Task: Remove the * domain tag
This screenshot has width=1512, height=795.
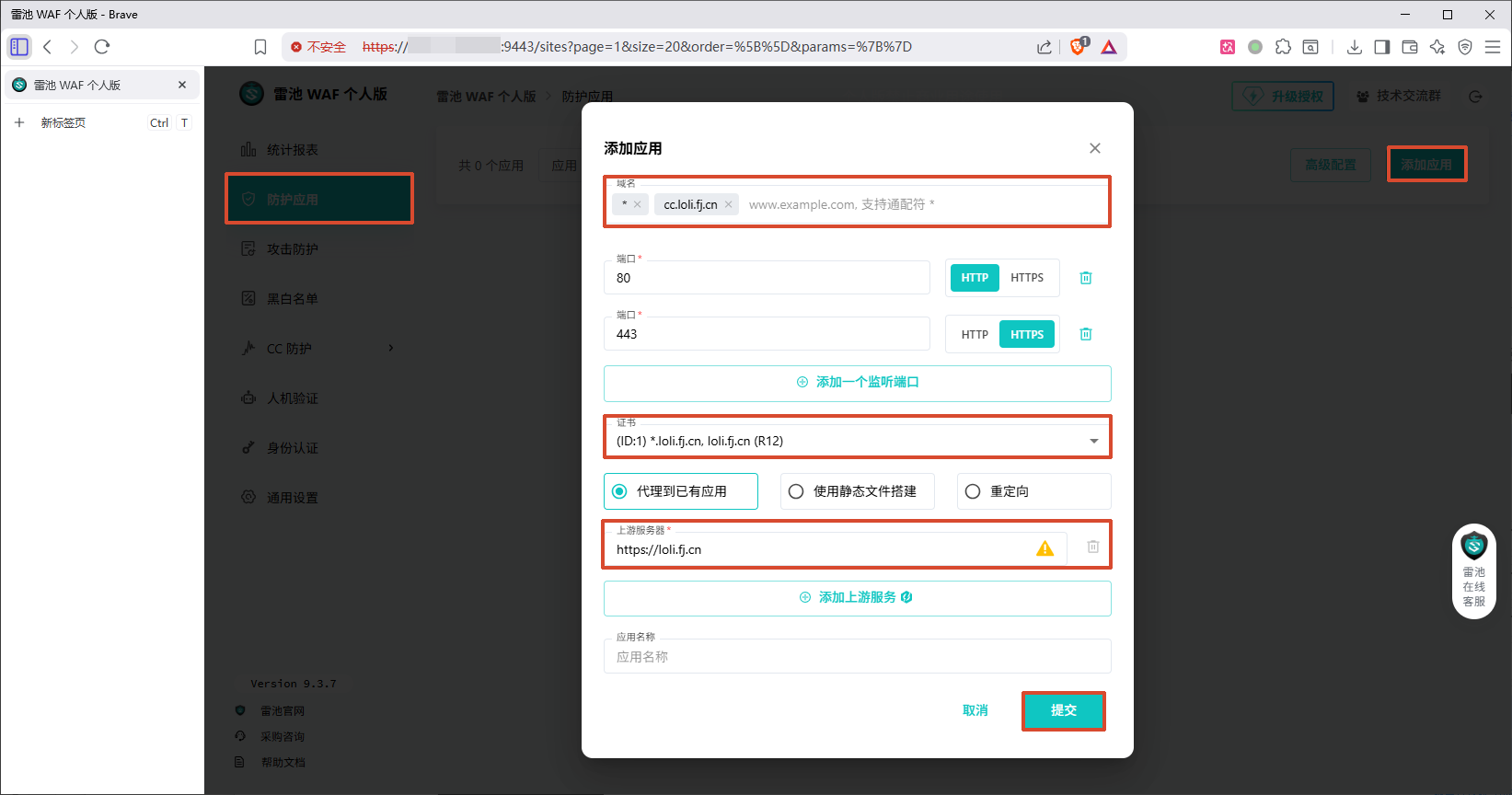Action: pos(637,204)
